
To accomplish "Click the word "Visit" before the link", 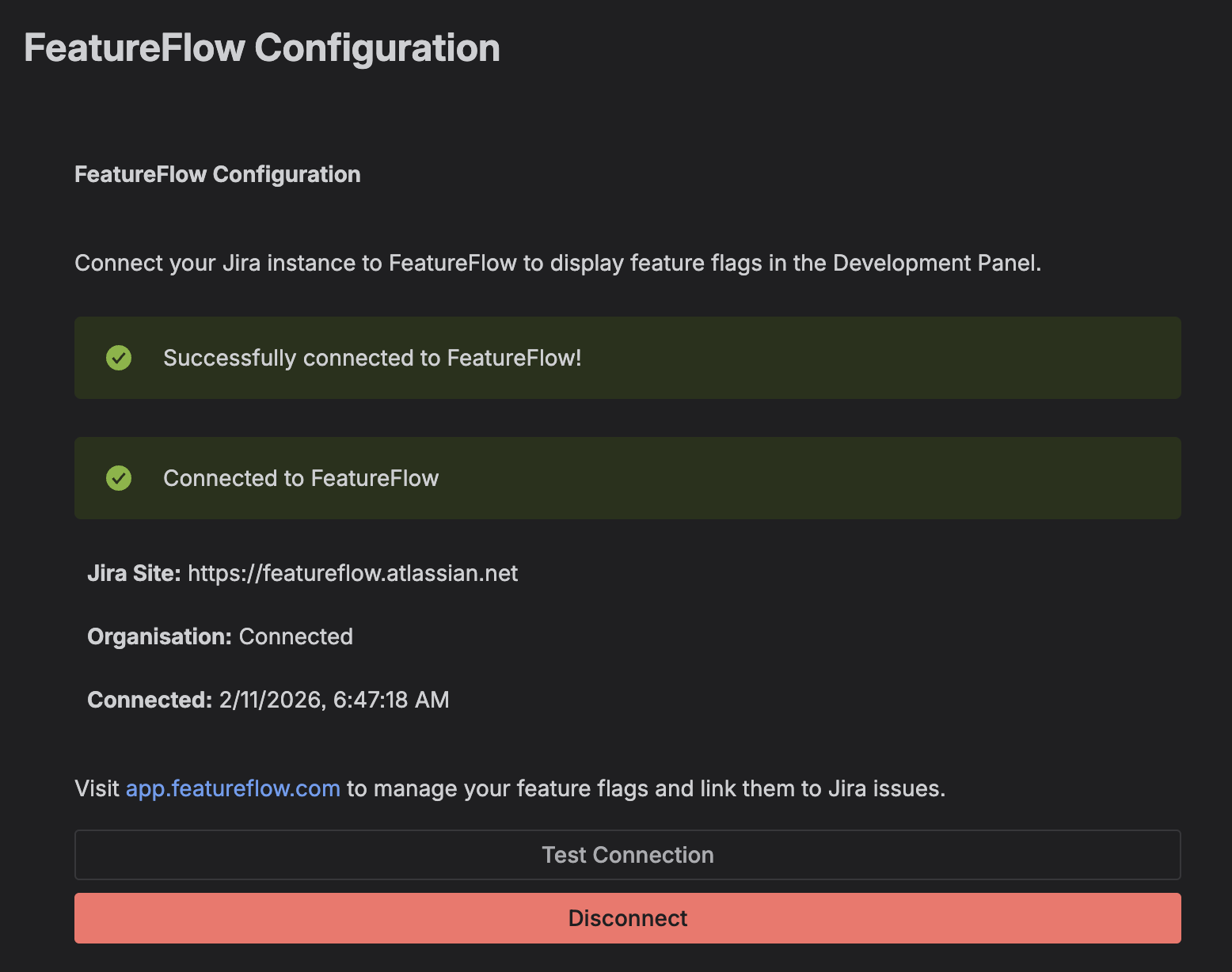I will click(x=97, y=788).
